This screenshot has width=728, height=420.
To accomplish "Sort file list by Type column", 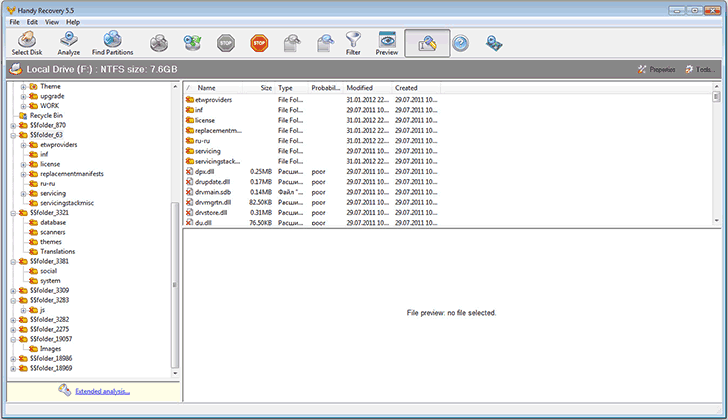I will coord(292,88).
